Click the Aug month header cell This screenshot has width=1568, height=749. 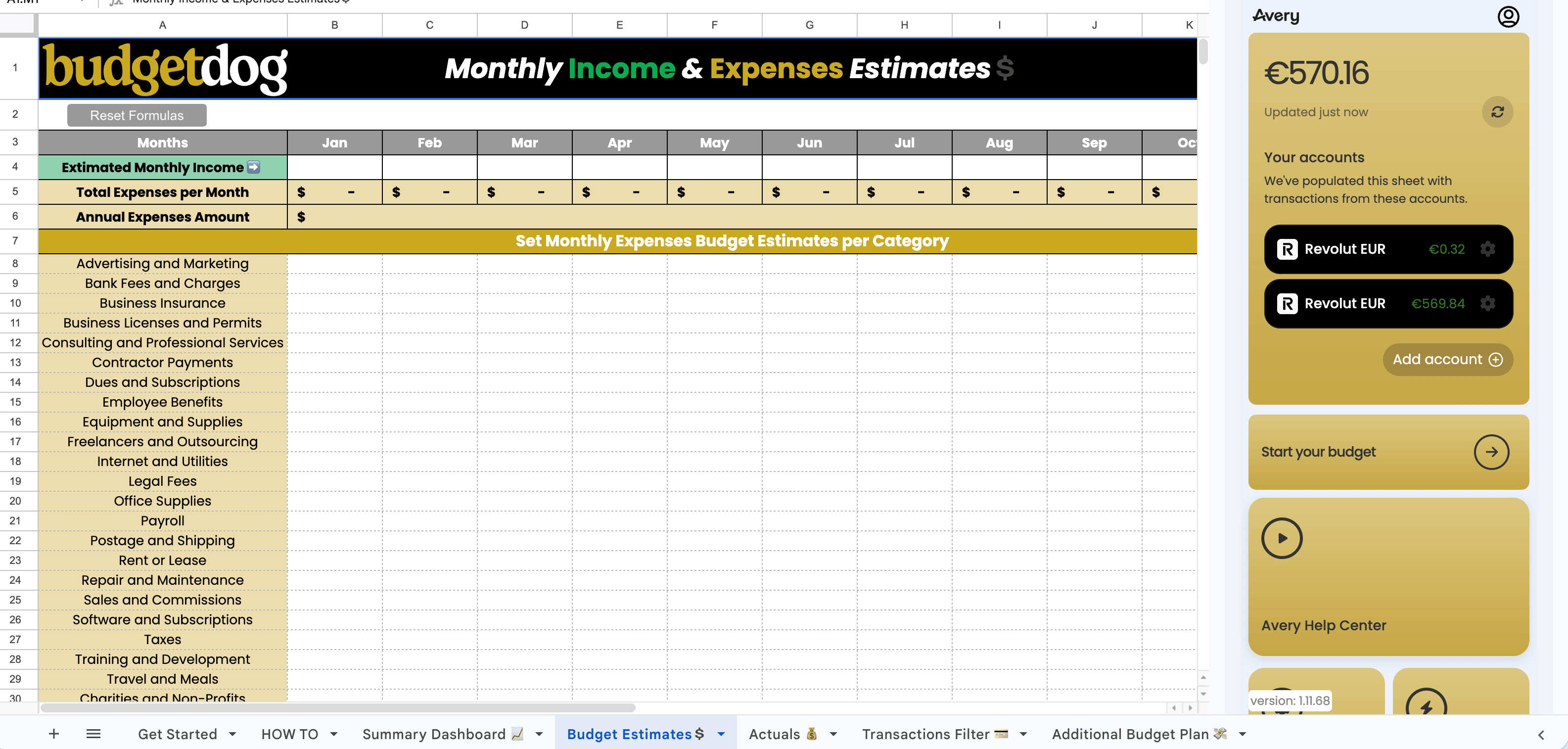point(999,142)
